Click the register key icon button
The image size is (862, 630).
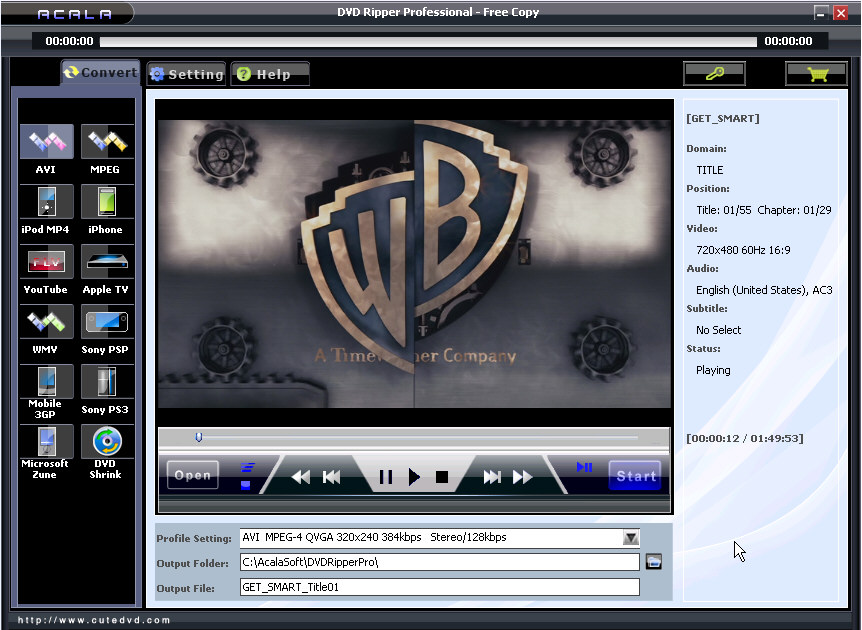[x=714, y=74]
